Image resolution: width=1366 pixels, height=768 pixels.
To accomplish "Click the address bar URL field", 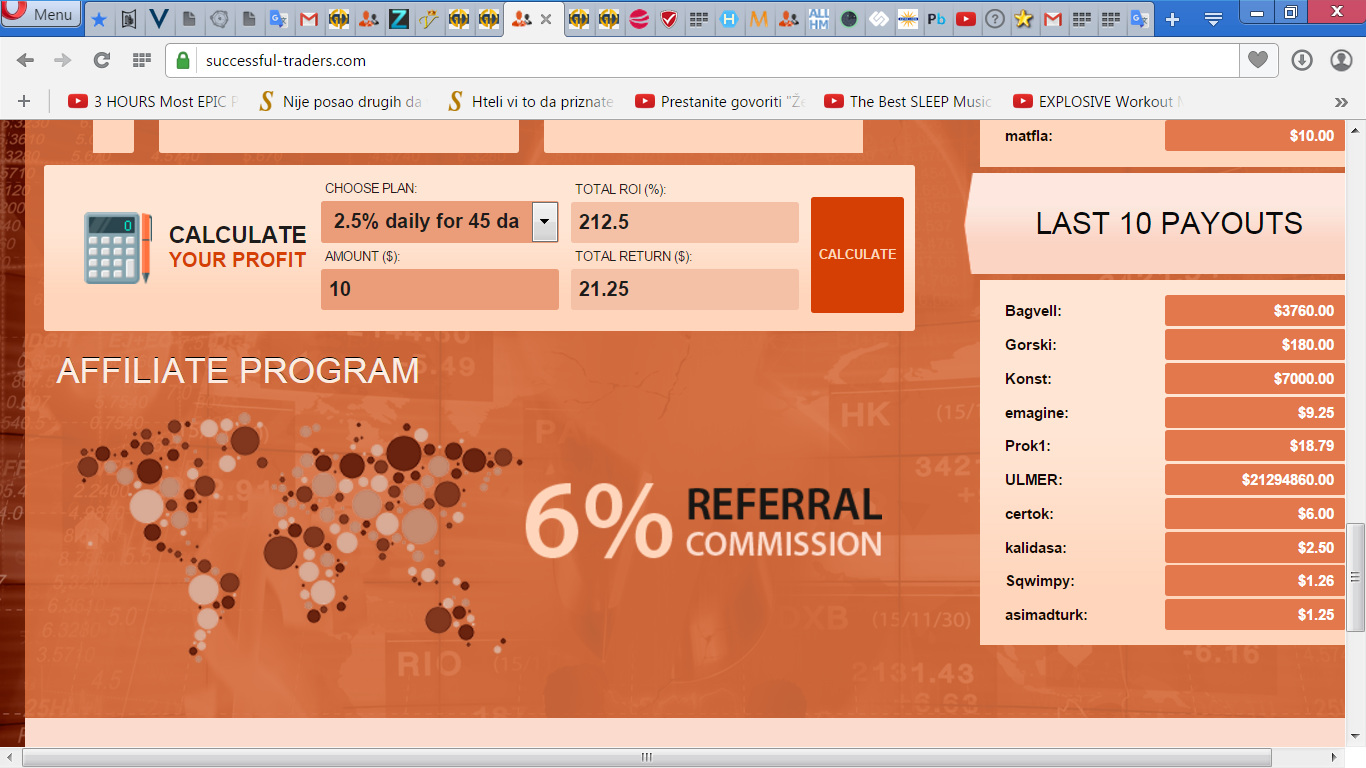I will click(x=700, y=61).
